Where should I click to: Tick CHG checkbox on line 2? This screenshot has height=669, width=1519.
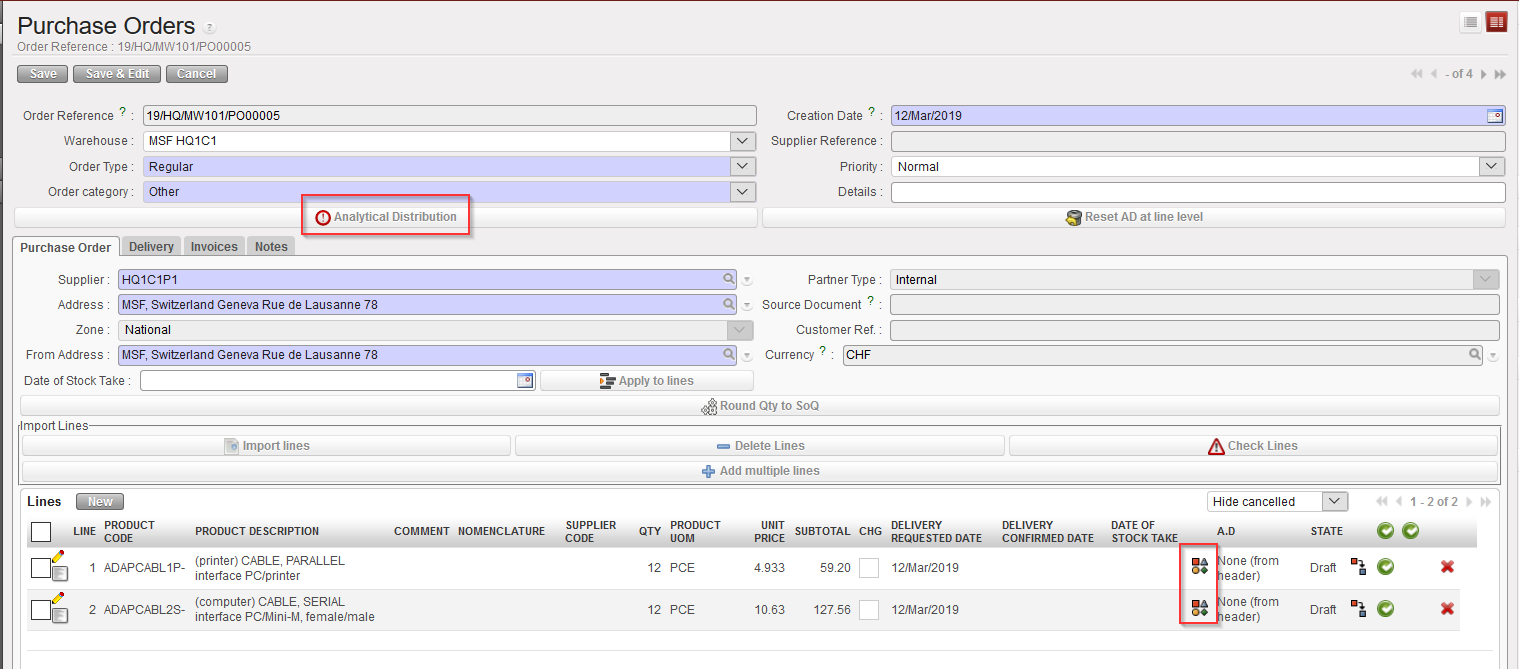(869, 609)
